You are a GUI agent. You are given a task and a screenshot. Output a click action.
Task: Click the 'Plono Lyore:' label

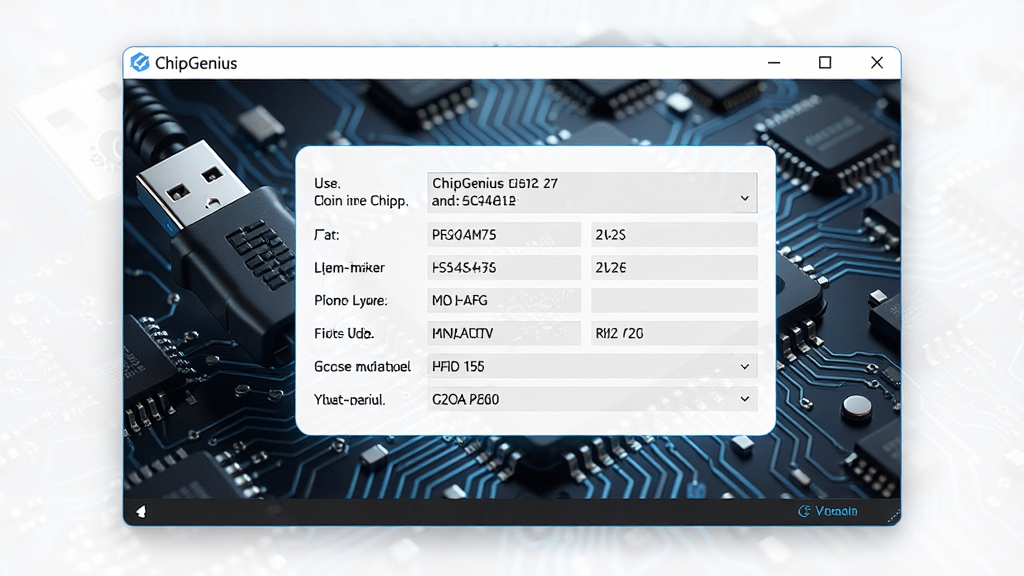pos(351,300)
